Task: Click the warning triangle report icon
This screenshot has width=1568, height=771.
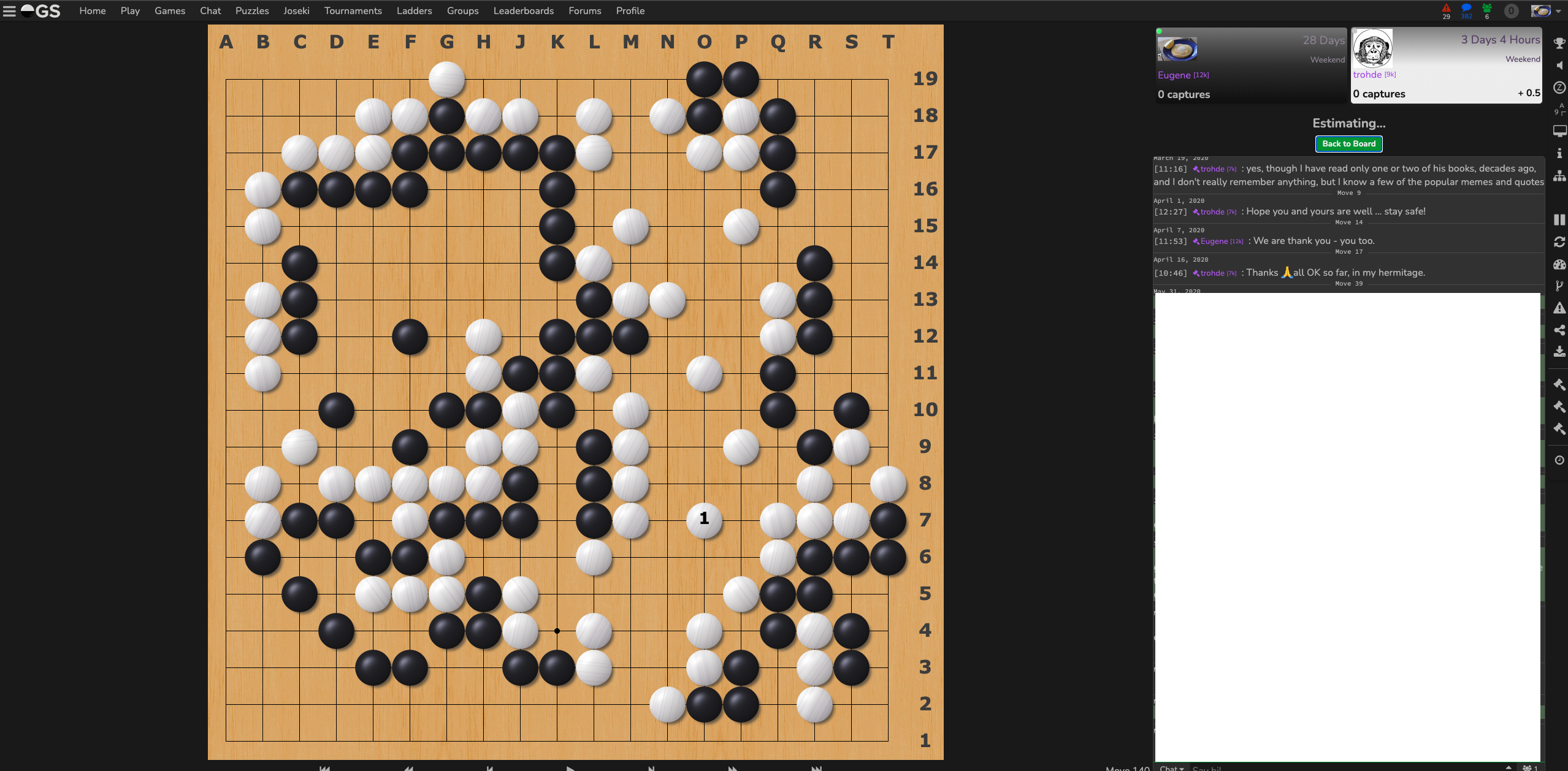Action: [1559, 308]
